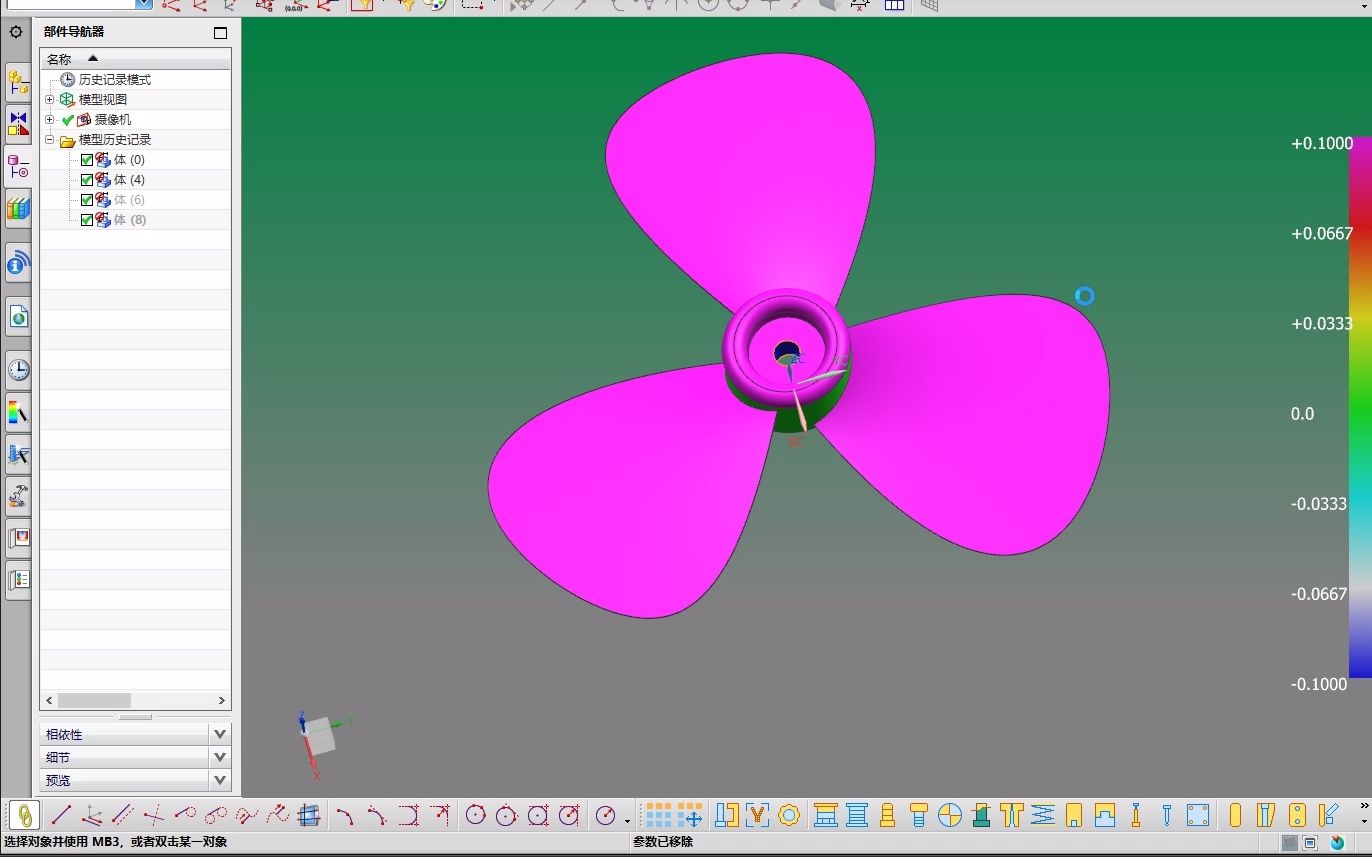Click the rectangular pattern grid icon

pyautogui.click(x=658, y=815)
